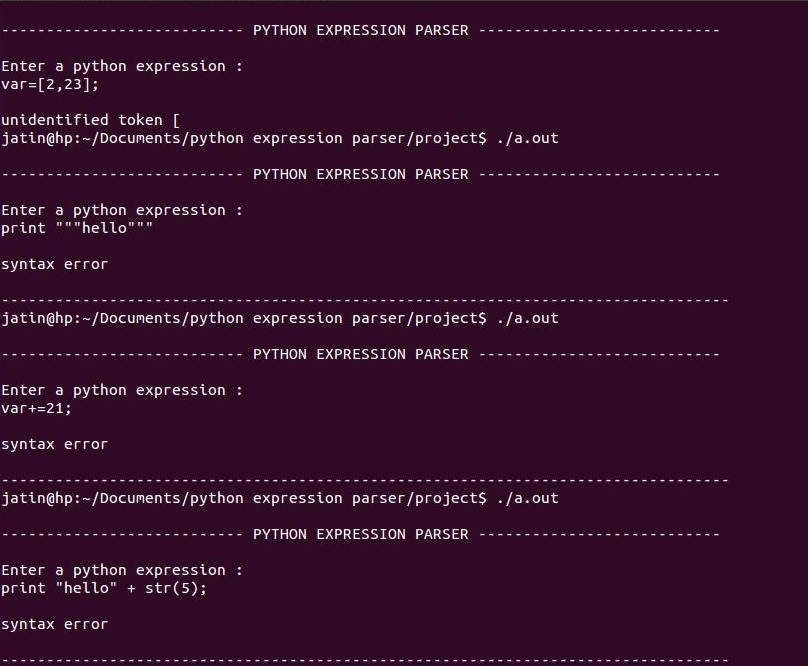Select syntax error message under str(5) line
The image size is (808, 666).
(x=54, y=624)
